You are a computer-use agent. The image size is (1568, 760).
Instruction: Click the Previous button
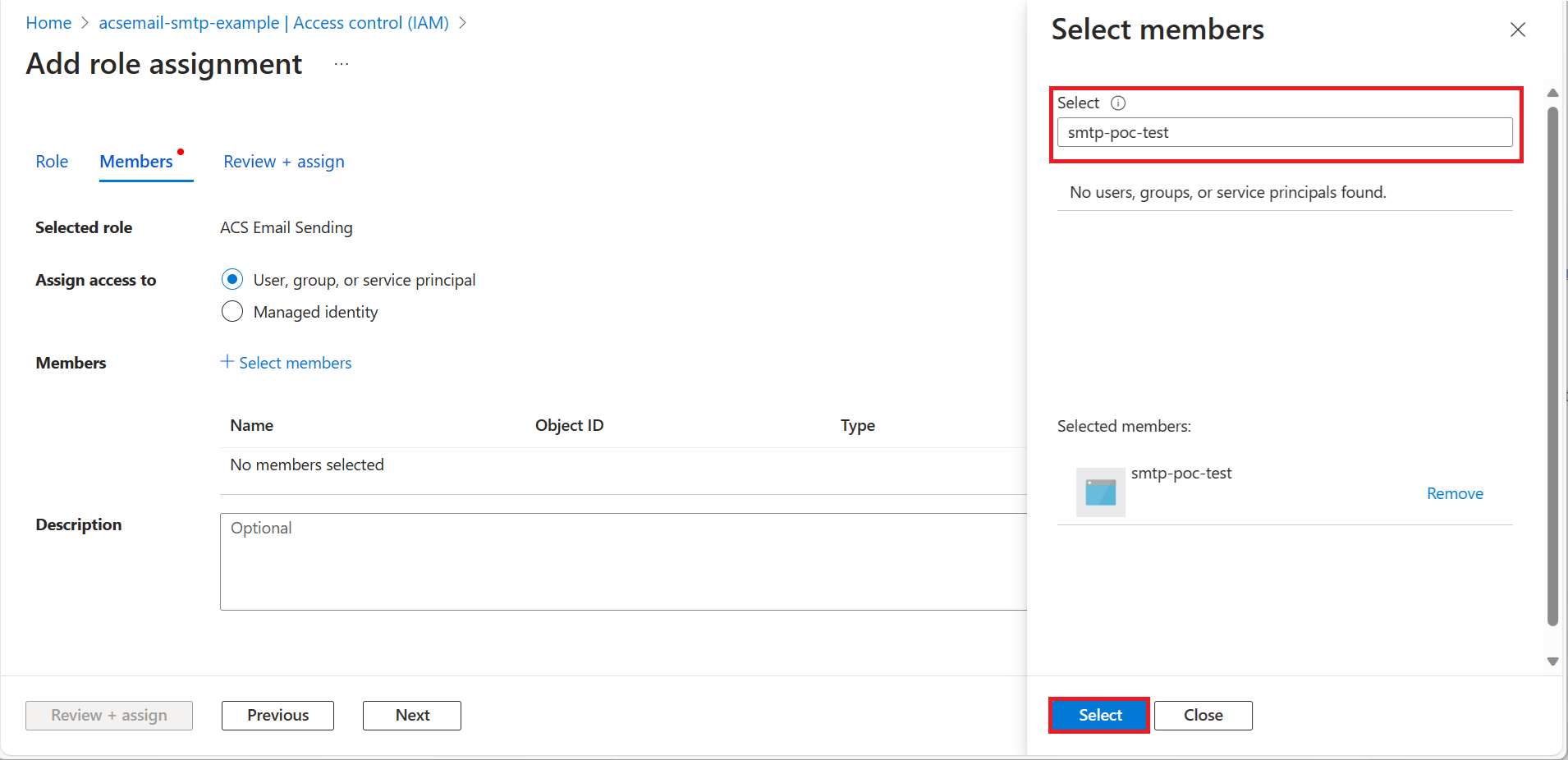coord(277,715)
